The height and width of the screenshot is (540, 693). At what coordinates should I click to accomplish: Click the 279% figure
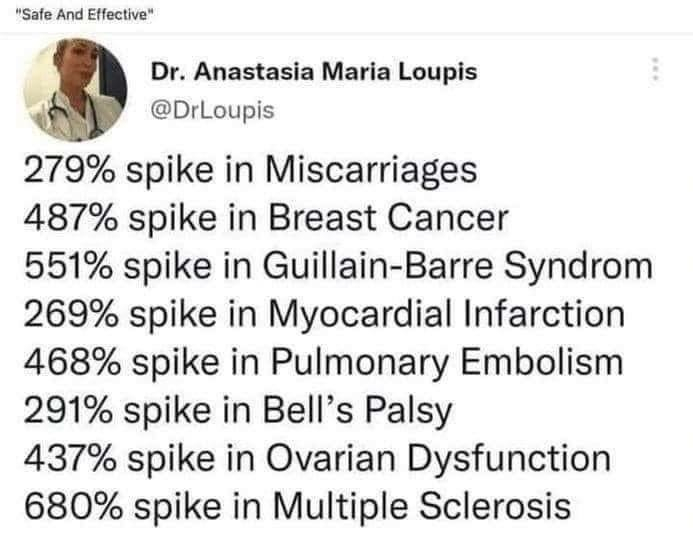click(69, 170)
